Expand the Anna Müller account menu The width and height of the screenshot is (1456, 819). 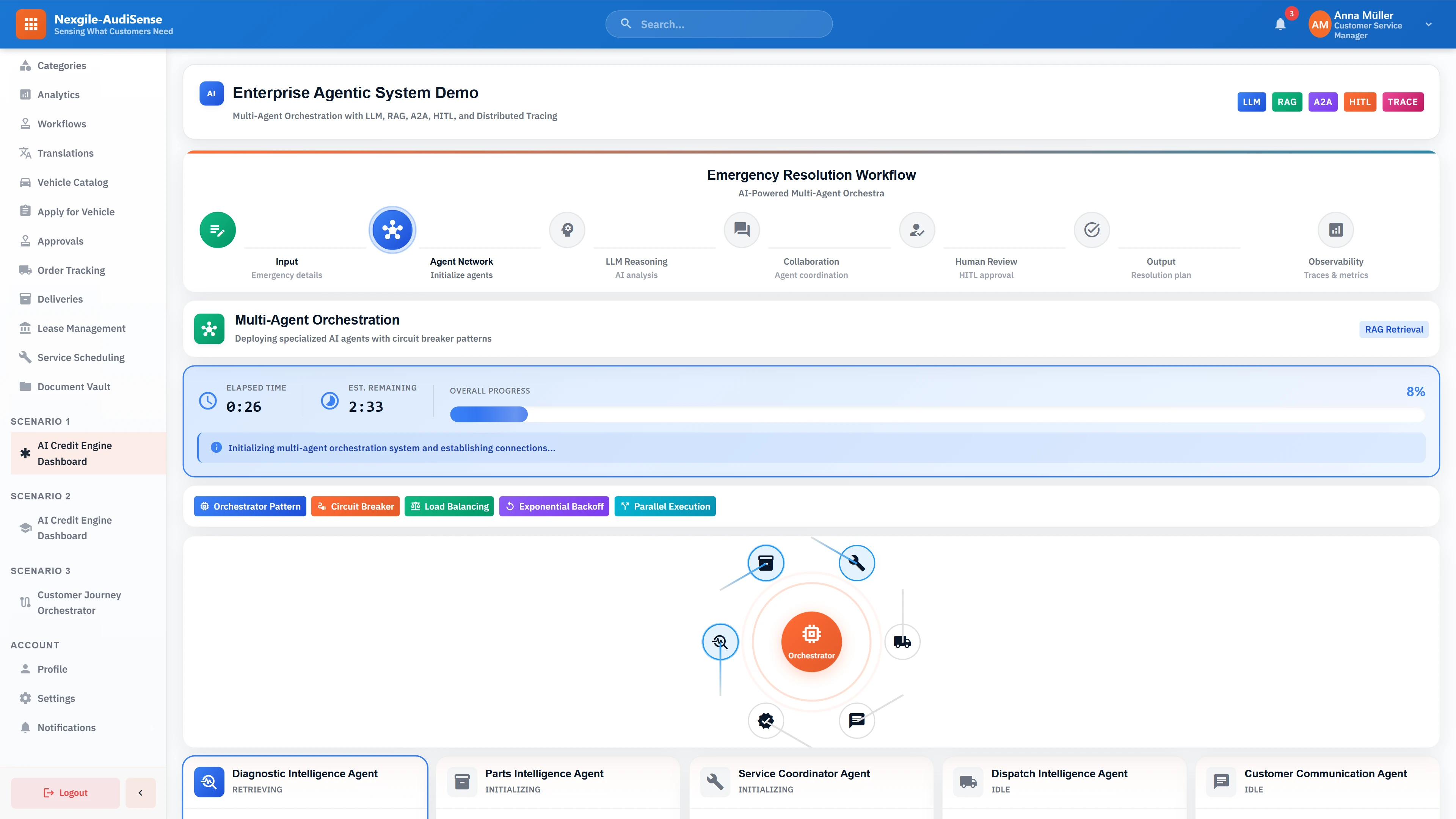coord(1428,24)
